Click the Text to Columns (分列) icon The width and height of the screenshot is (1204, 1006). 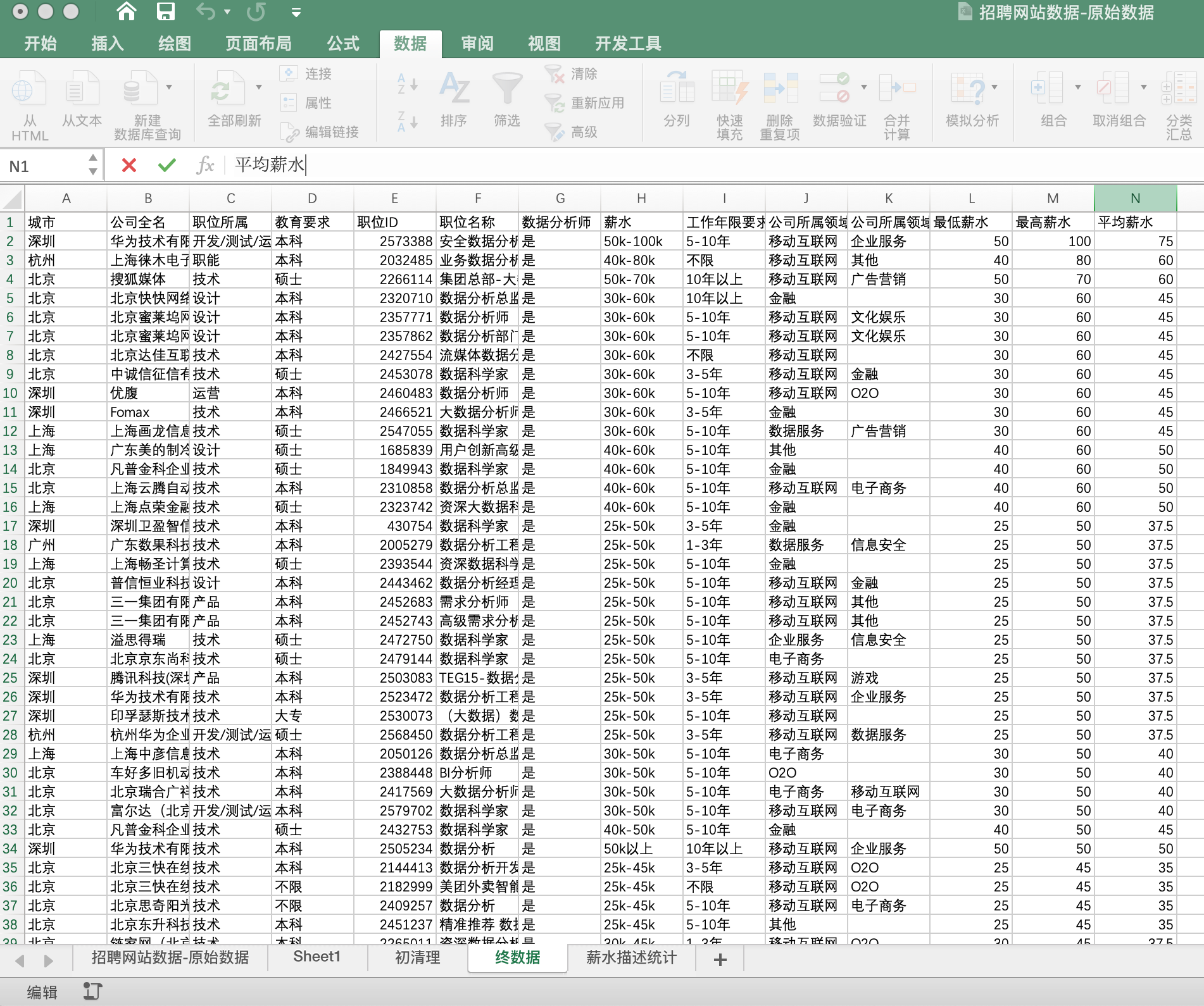tap(677, 89)
